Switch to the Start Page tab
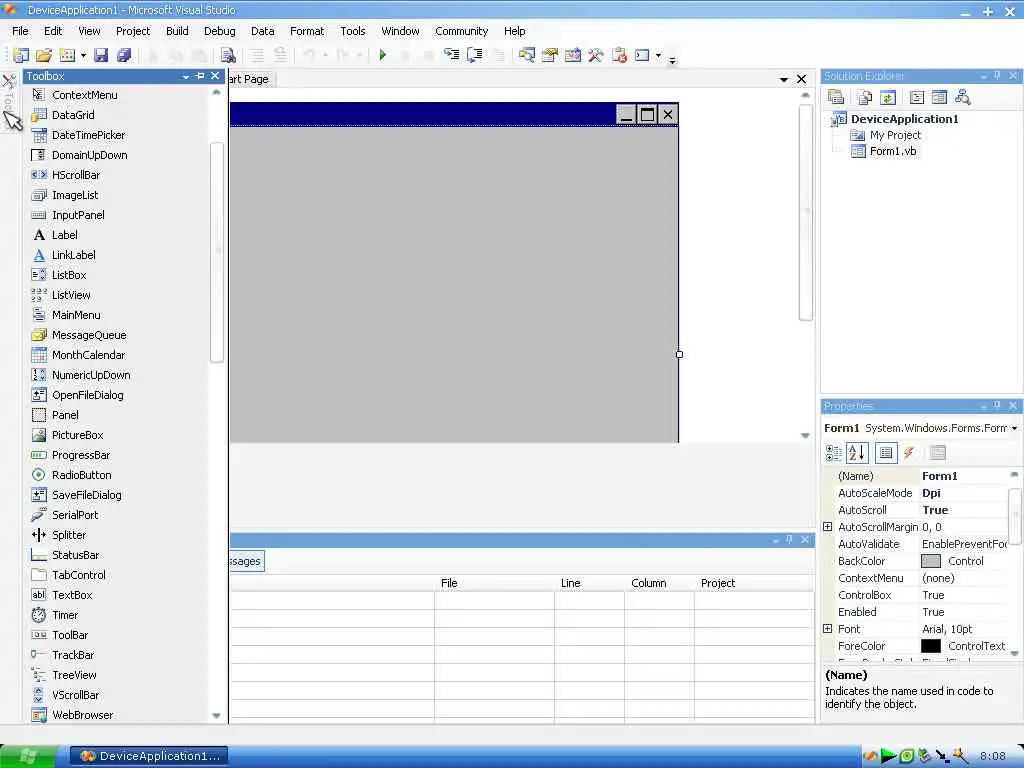This screenshot has height=768, width=1024. [252, 79]
